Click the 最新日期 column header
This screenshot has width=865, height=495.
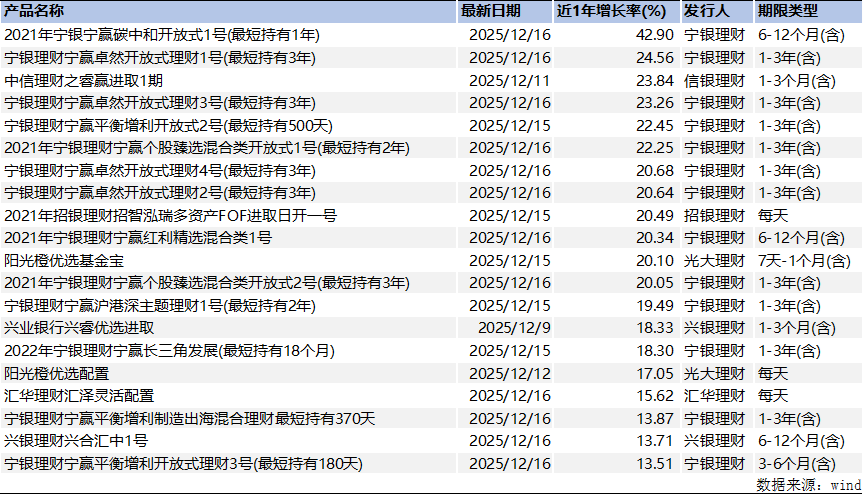[x=490, y=11]
